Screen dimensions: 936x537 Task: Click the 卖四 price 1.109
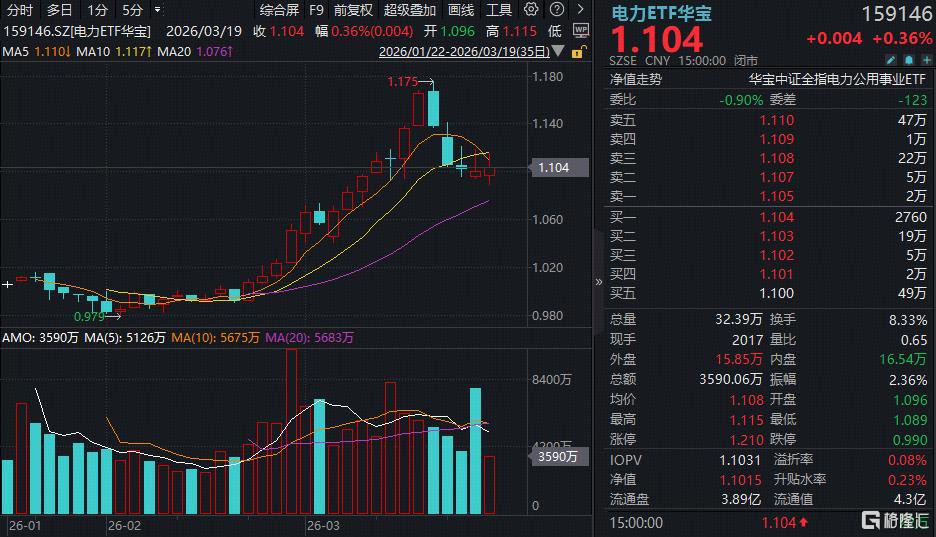(777, 139)
